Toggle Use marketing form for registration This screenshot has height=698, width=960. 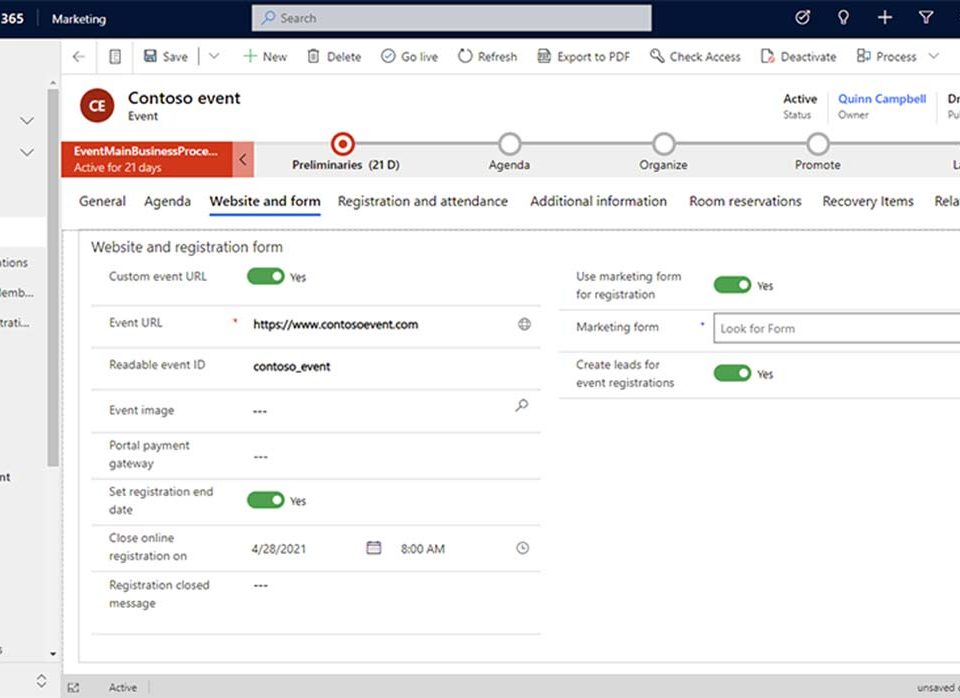732,285
